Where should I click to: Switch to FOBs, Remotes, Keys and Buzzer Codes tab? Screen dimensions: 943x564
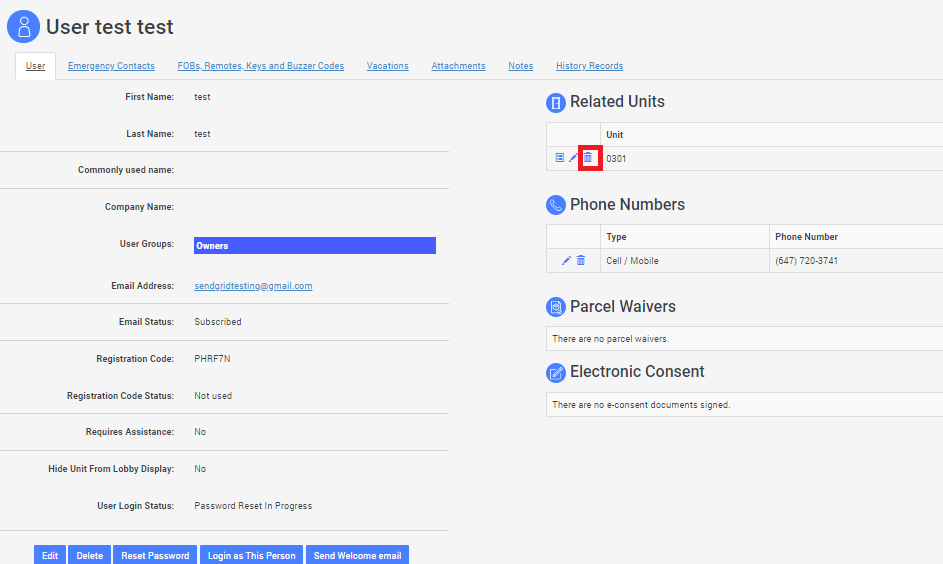(x=260, y=66)
